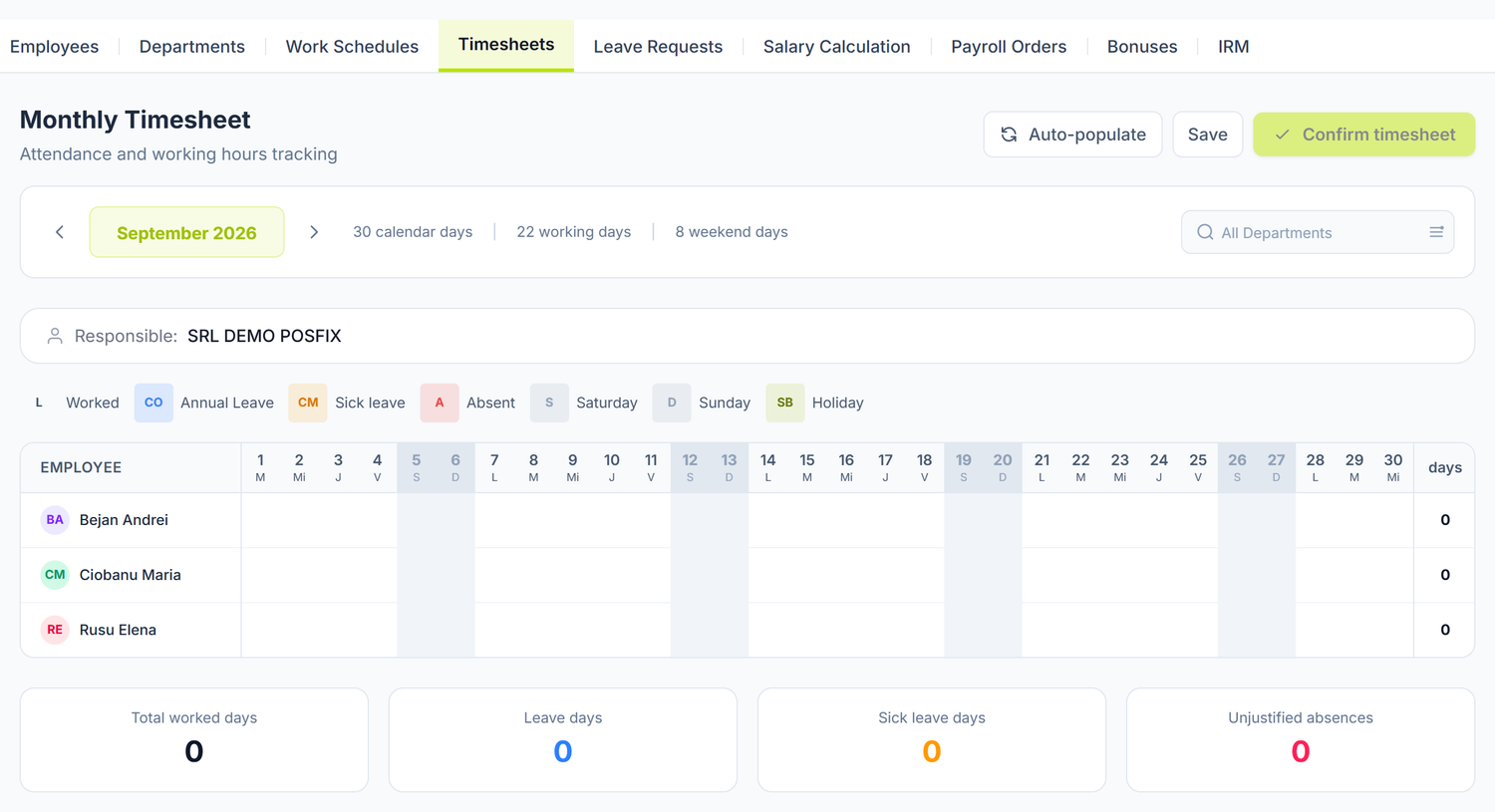Click the person icon beside Responsible
The width and height of the screenshot is (1495, 812).
click(55, 337)
